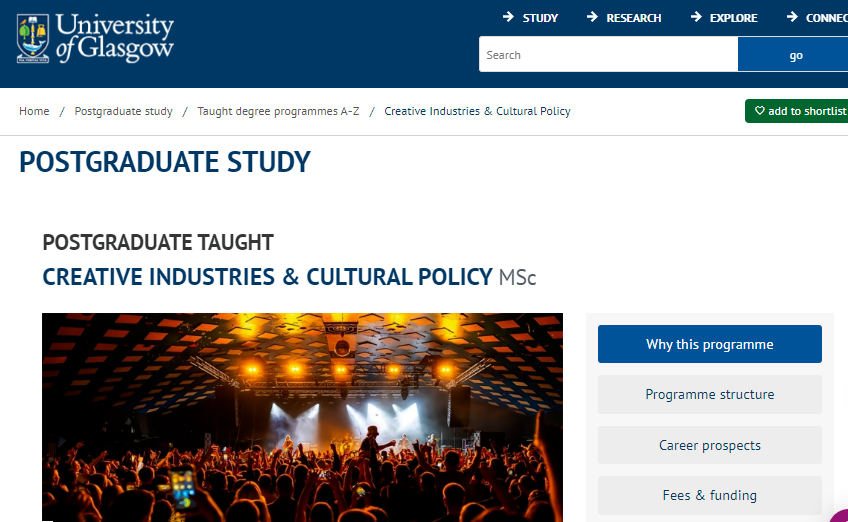View the Fees & funding section
Viewport: 848px width, 522px height.
click(709, 495)
